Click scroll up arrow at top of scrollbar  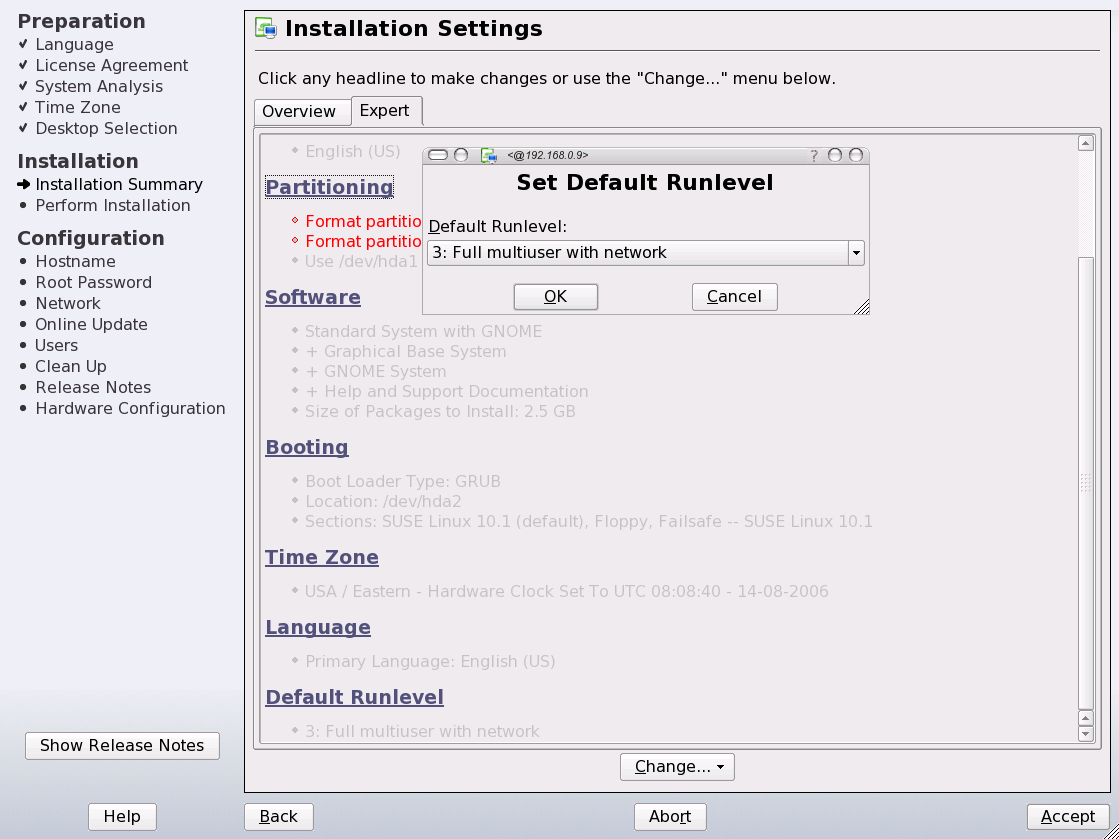[x=1086, y=144]
